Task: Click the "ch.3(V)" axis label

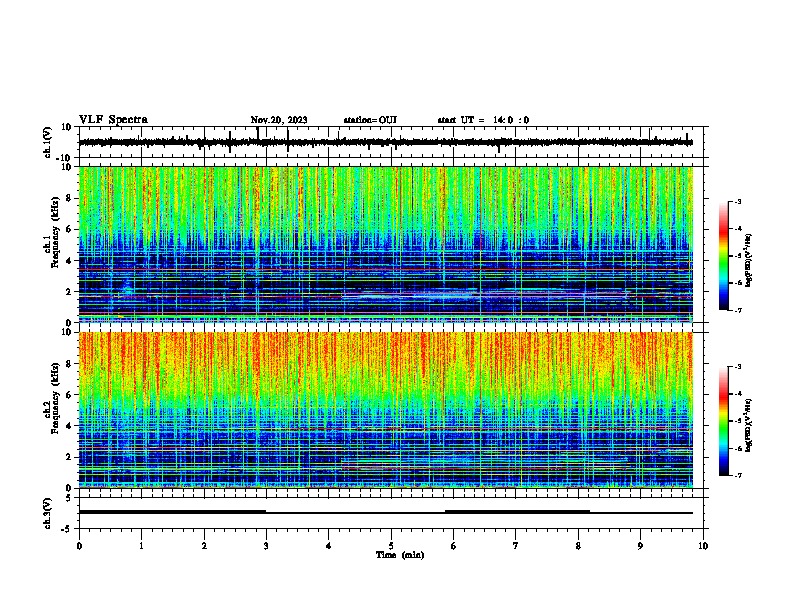Action: (48, 513)
